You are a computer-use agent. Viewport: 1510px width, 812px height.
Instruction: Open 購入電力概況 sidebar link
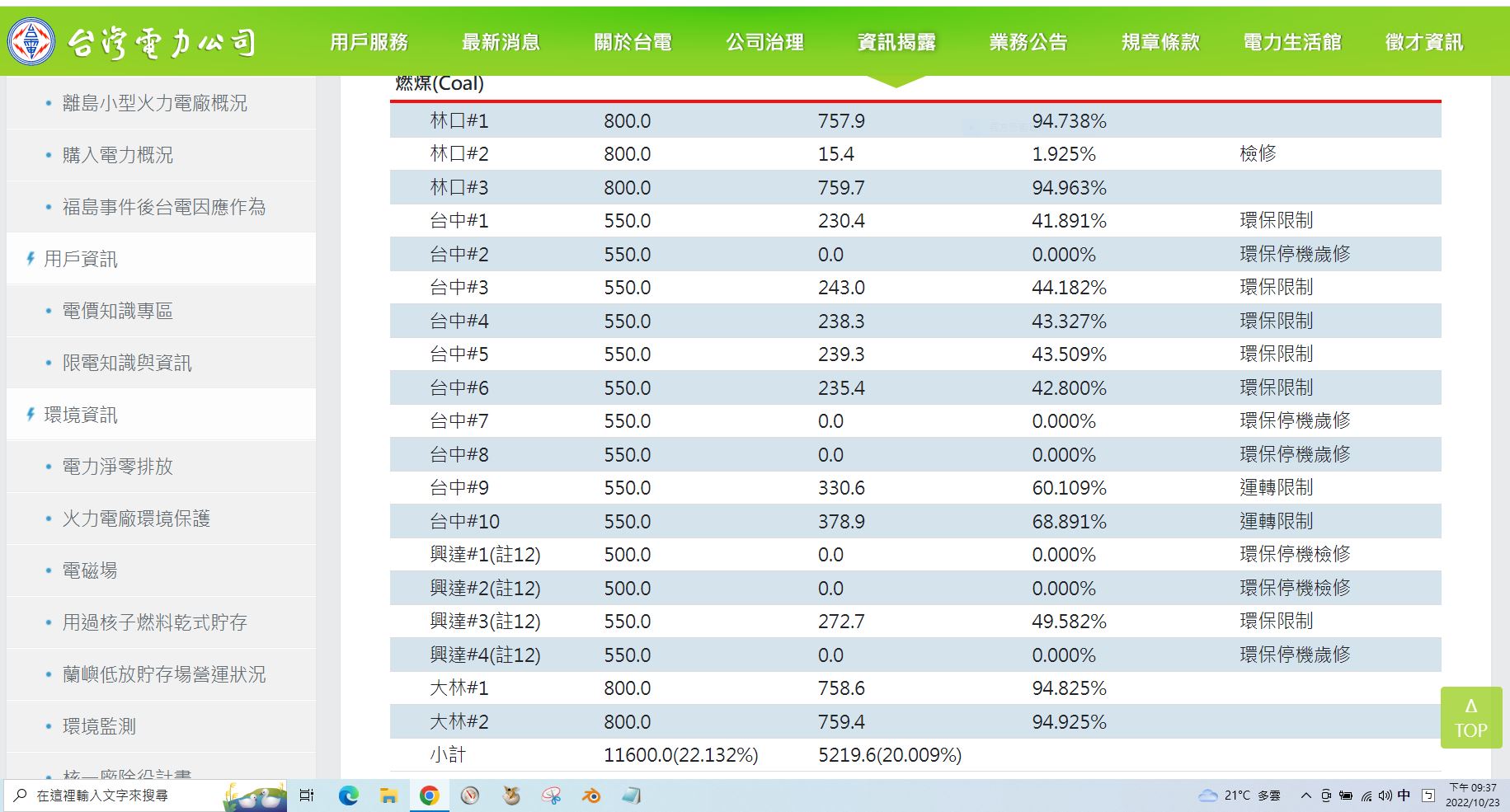click(x=118, y=155)
